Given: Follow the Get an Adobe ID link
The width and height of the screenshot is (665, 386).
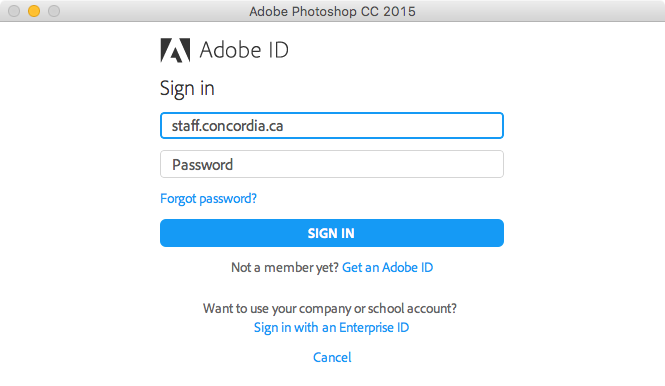Looking at the screenshot, I should click(388, 267).
